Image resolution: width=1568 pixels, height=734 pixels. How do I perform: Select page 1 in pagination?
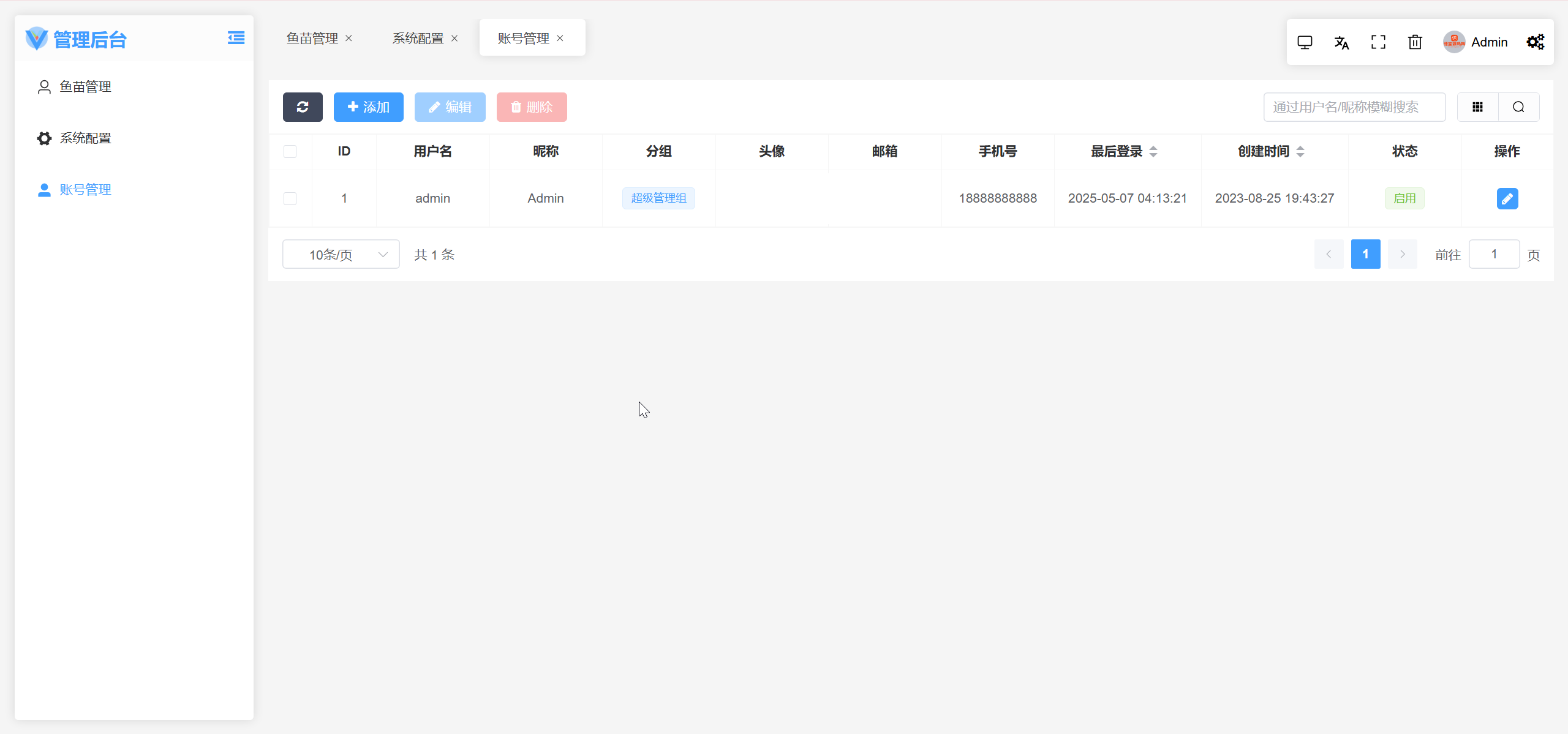click(1365, 254)
